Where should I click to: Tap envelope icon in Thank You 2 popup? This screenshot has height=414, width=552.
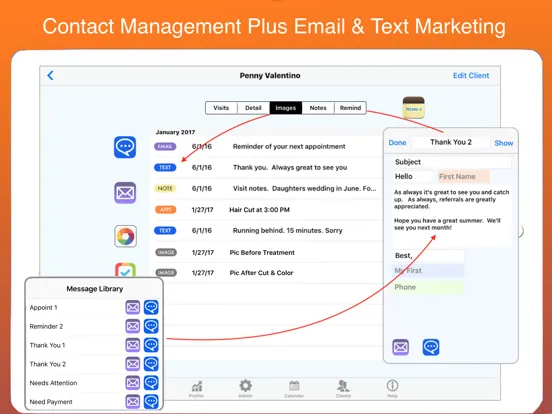pos(401,347)
